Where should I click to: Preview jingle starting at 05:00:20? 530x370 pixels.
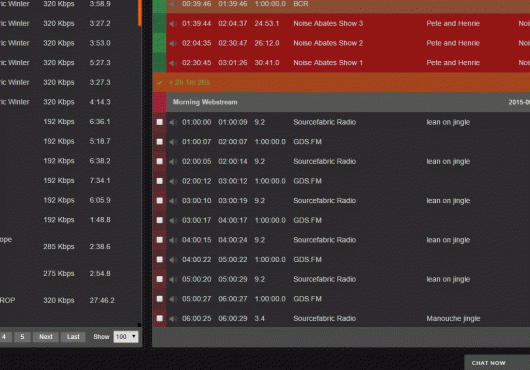pos(173,279)
